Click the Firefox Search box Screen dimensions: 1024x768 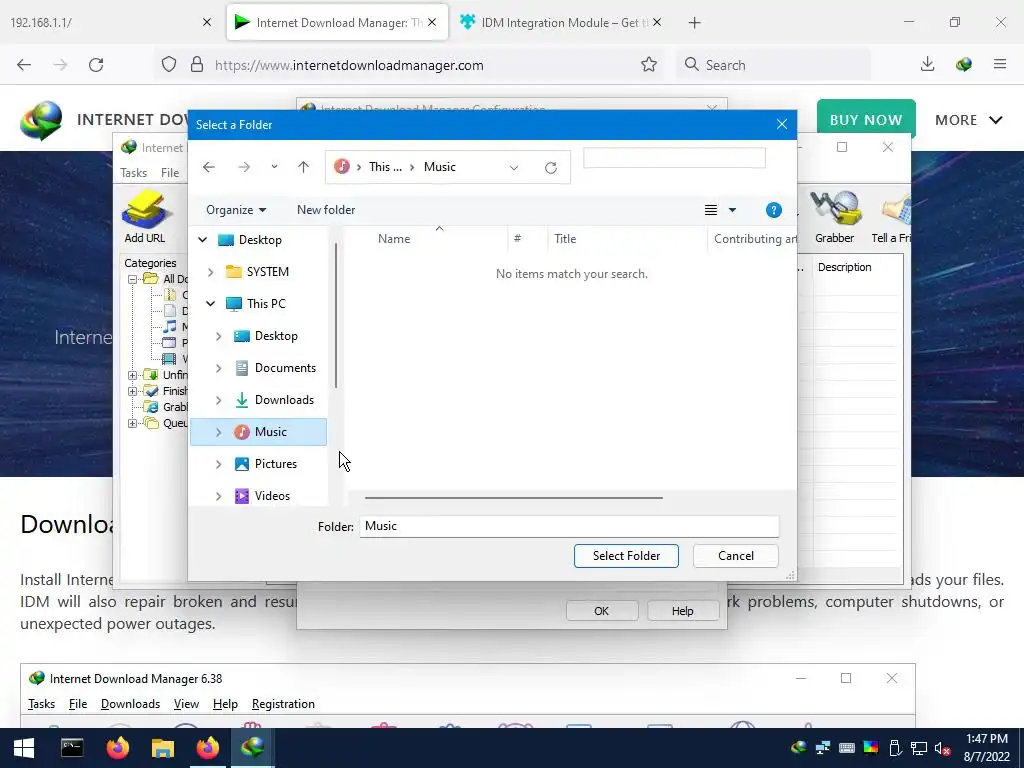(773, 65)
